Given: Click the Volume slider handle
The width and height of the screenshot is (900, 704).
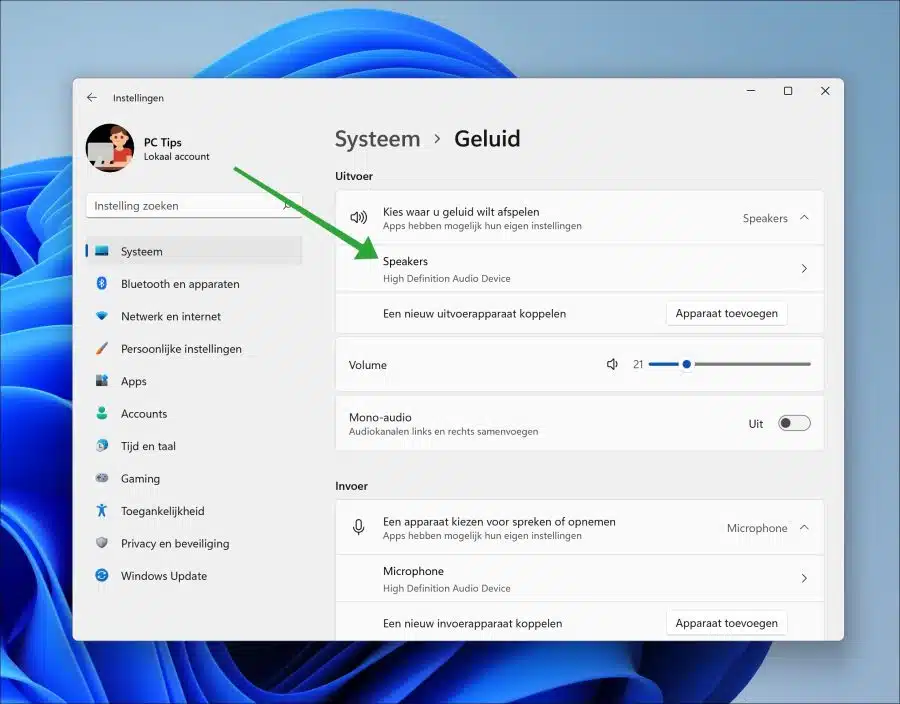Looking at the screenshot, I should (x=686, y=364).
